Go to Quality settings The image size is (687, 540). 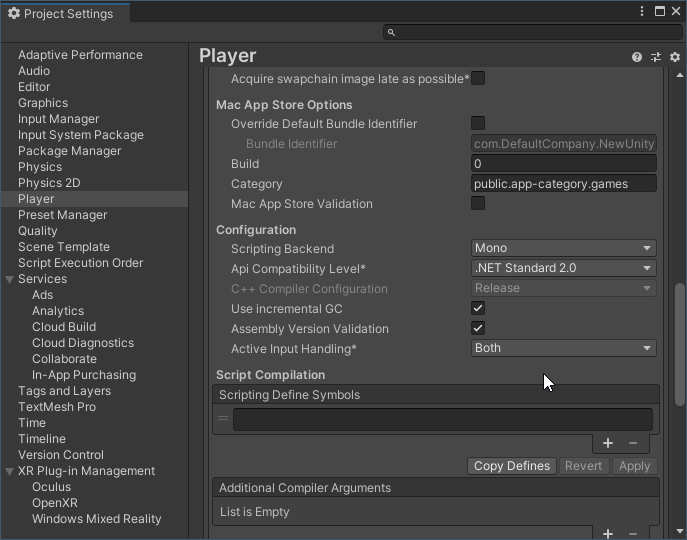[x=37, y=231]
